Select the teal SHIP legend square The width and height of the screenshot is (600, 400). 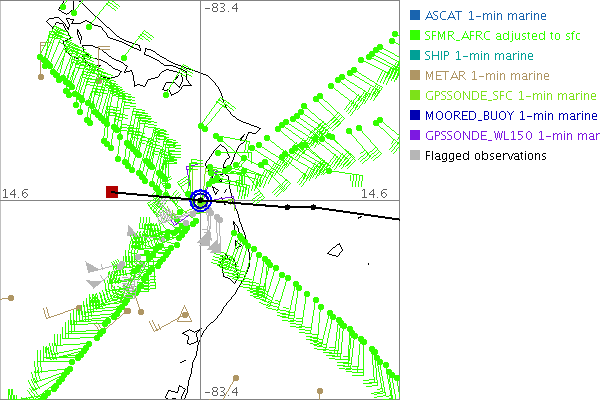point(415,56)
